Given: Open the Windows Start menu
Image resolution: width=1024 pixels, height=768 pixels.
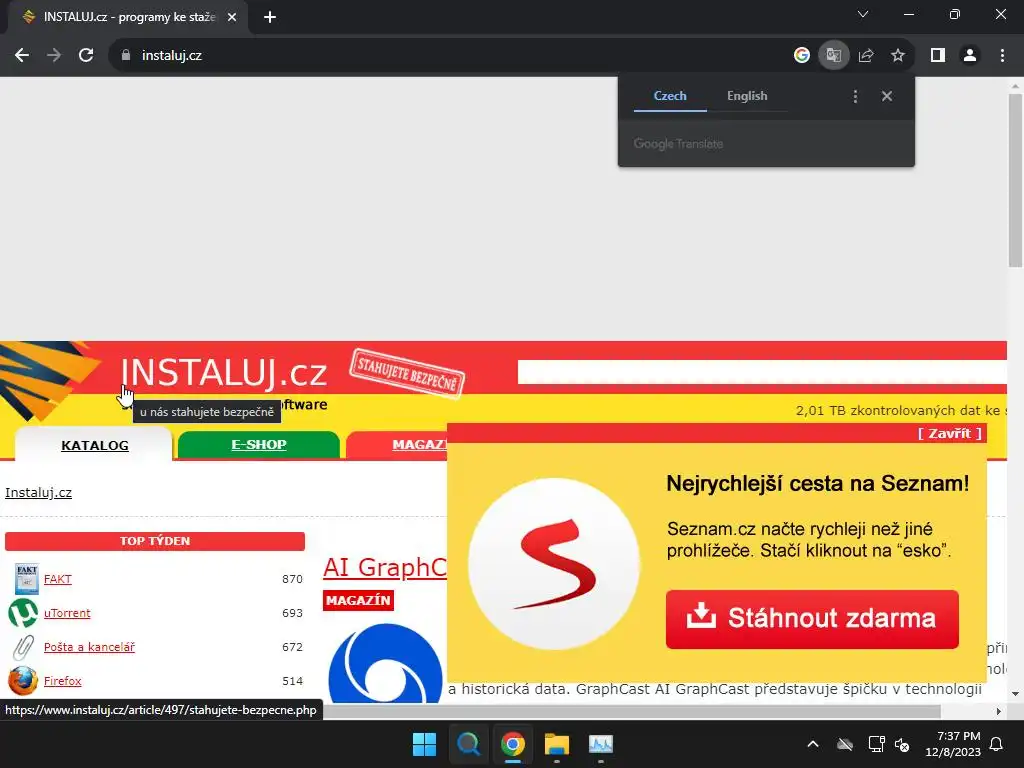Looking at the screenshot, I should [424, 744].
